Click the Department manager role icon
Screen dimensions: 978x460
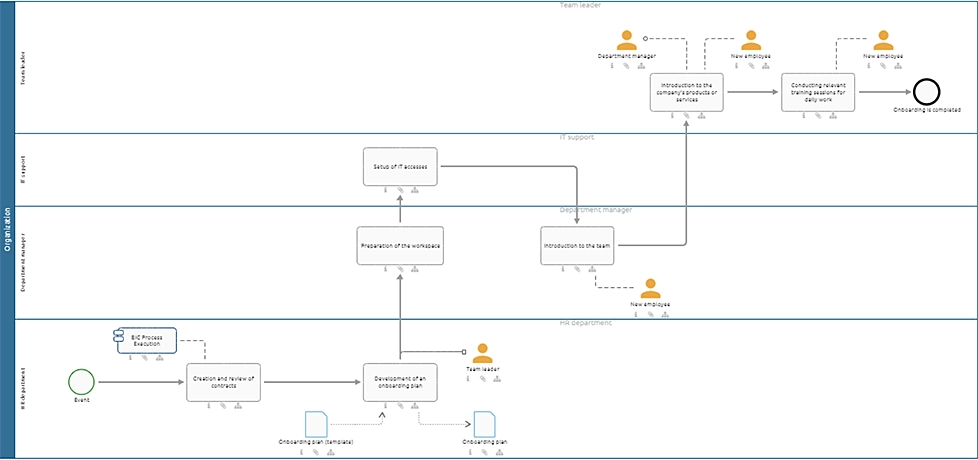(x=627, y=40)
